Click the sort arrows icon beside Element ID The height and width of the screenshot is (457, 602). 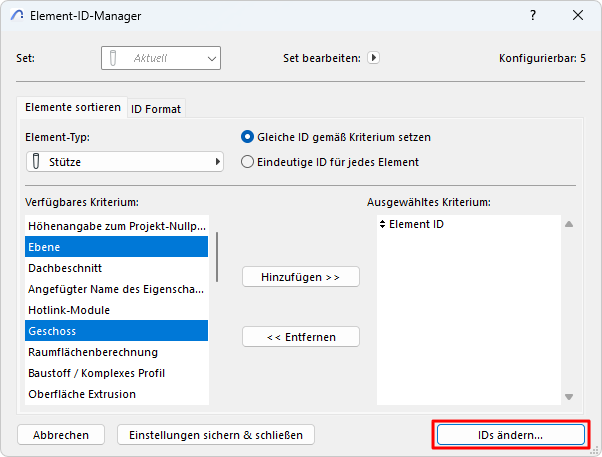coord(382,225)
